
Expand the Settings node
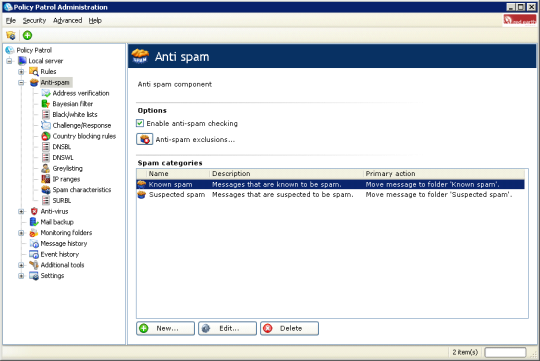coord(21,276)
